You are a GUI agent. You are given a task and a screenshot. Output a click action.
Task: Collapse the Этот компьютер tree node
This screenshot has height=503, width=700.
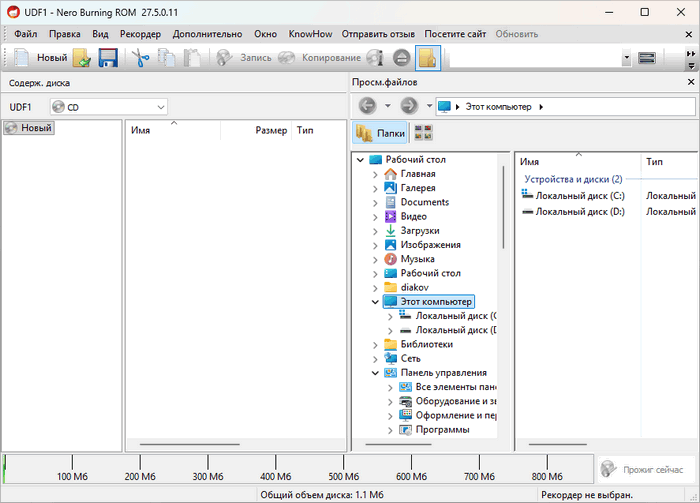click(375, 301)
